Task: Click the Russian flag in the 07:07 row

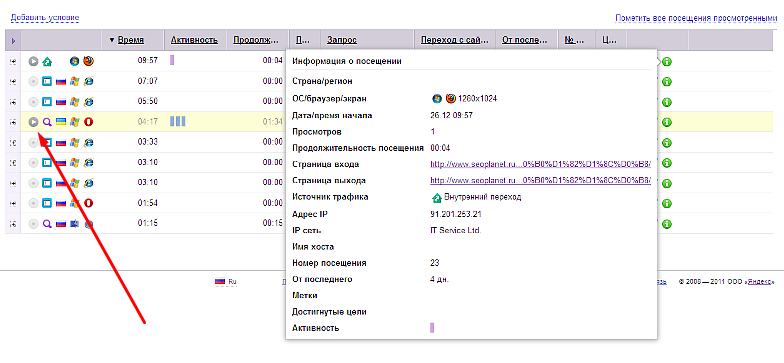Action: tap(61, 82)
